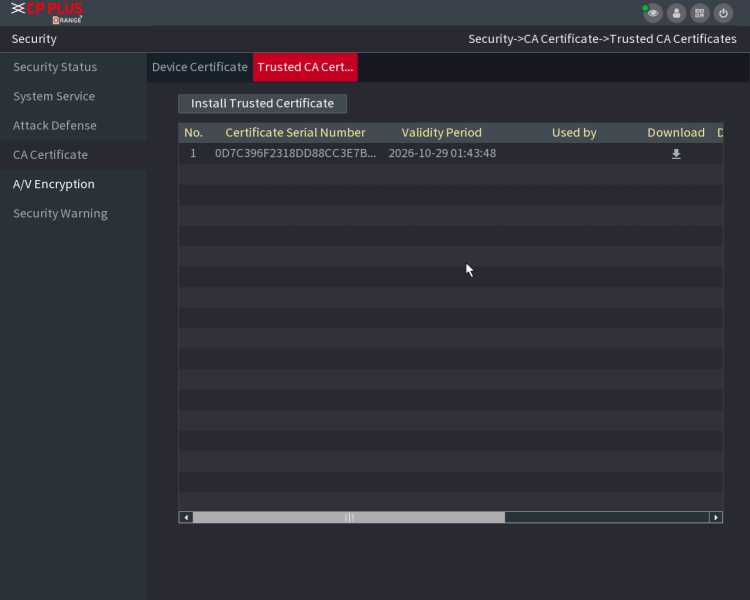Go to Attack Defense page

click(55, 126)
